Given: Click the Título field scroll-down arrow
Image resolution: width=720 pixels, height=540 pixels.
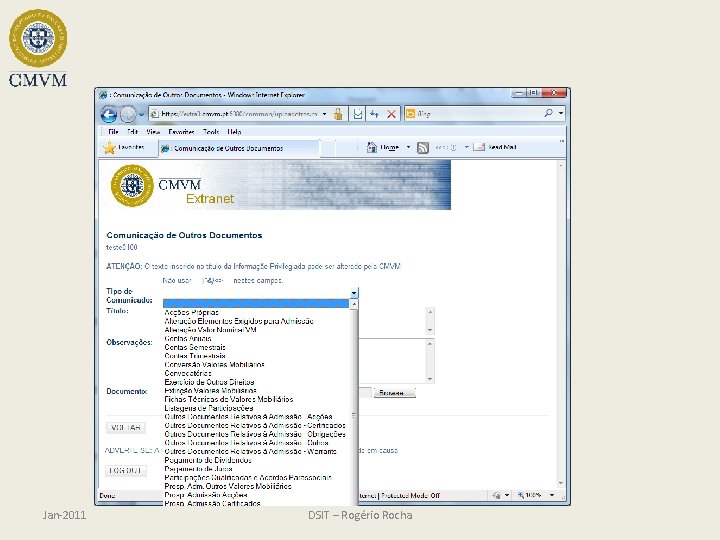Looking at the screenshot, I should (430, 330).
